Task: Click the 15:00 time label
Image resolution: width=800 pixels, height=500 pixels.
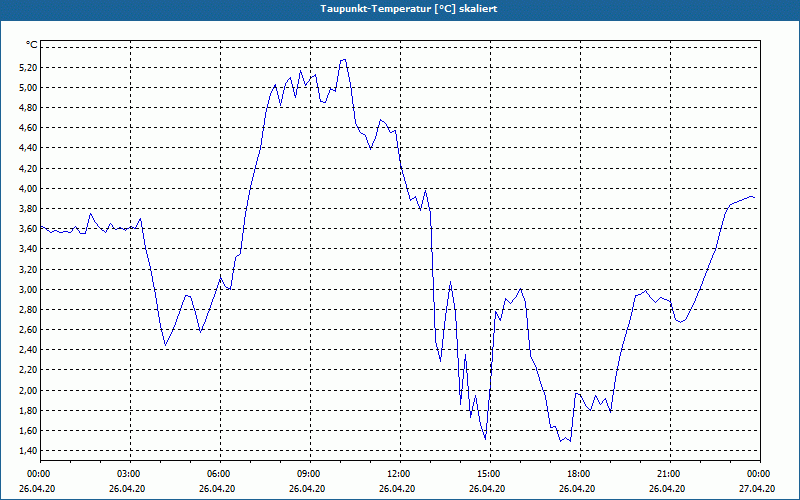Action: click(489, 474)
